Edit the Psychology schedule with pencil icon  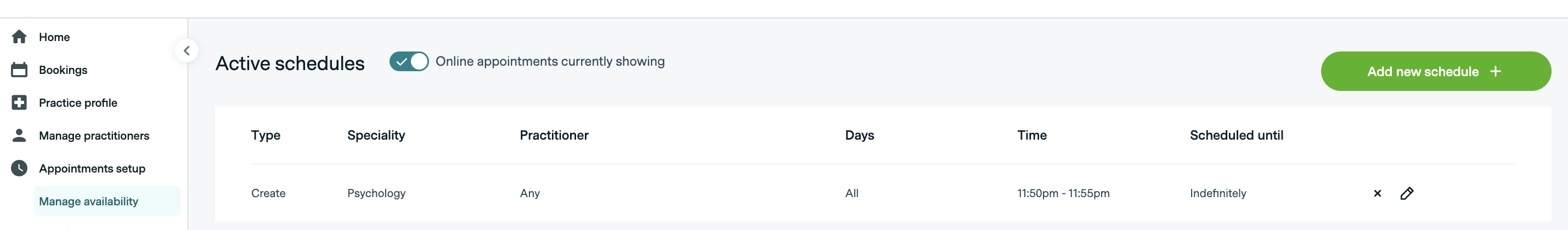[1407, 194]
